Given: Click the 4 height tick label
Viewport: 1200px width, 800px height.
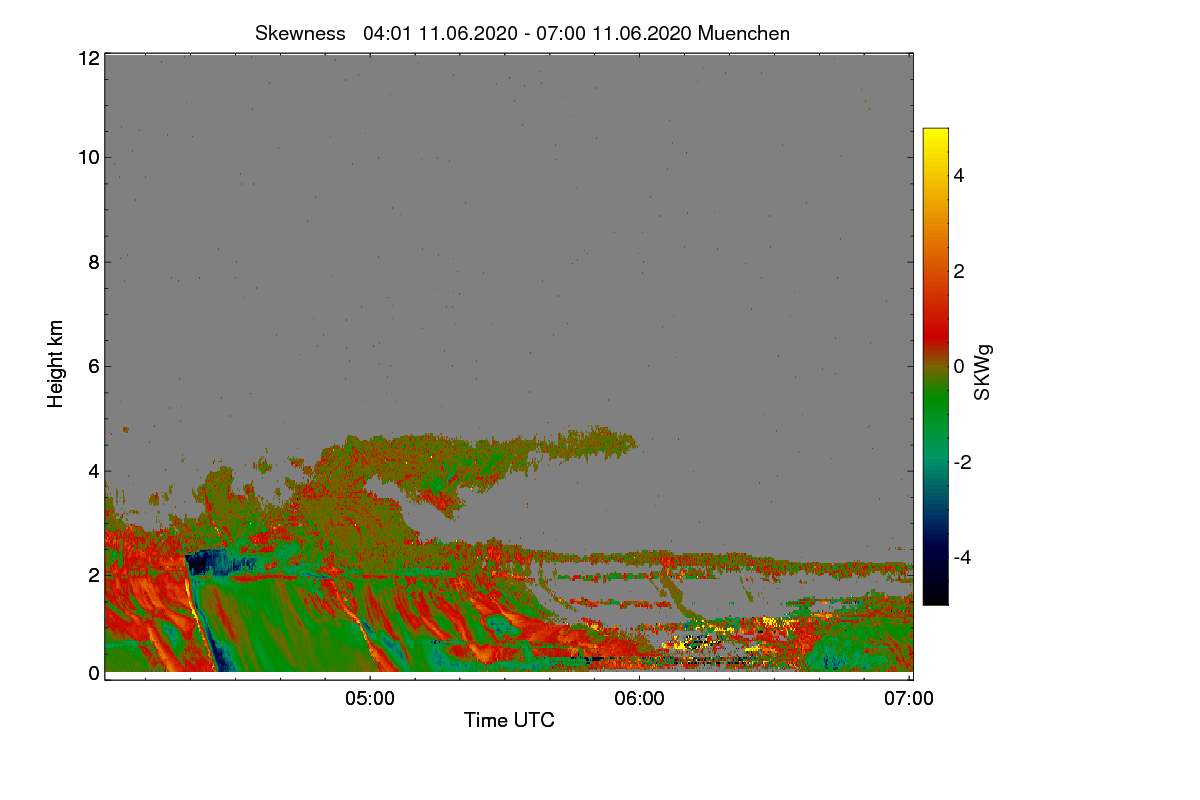Looking at the screenshot, I should pos(93,471).
